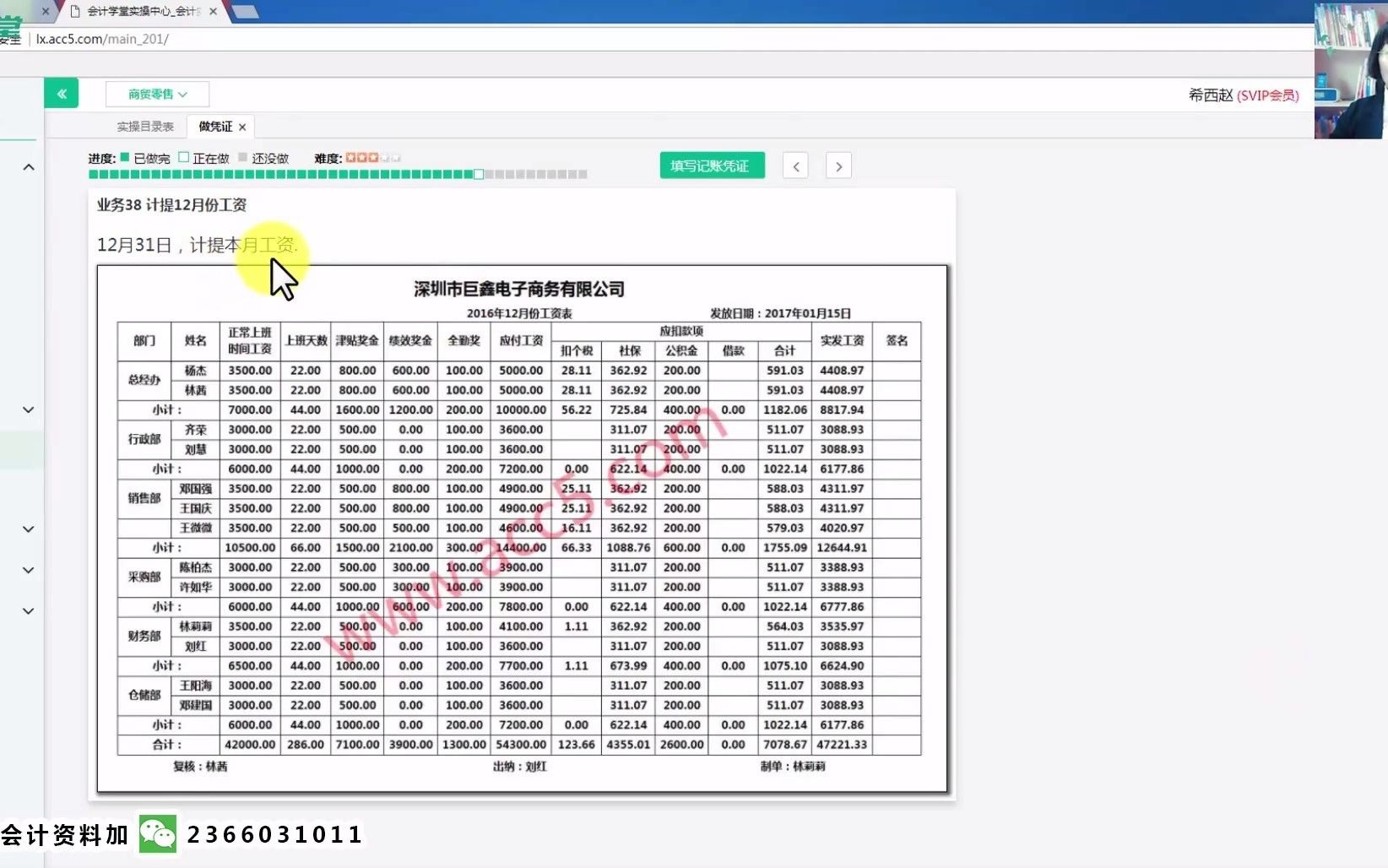Expand the third sidebar section chevron
Viewport: 1388px width, 868px height.
coord(29,529)
